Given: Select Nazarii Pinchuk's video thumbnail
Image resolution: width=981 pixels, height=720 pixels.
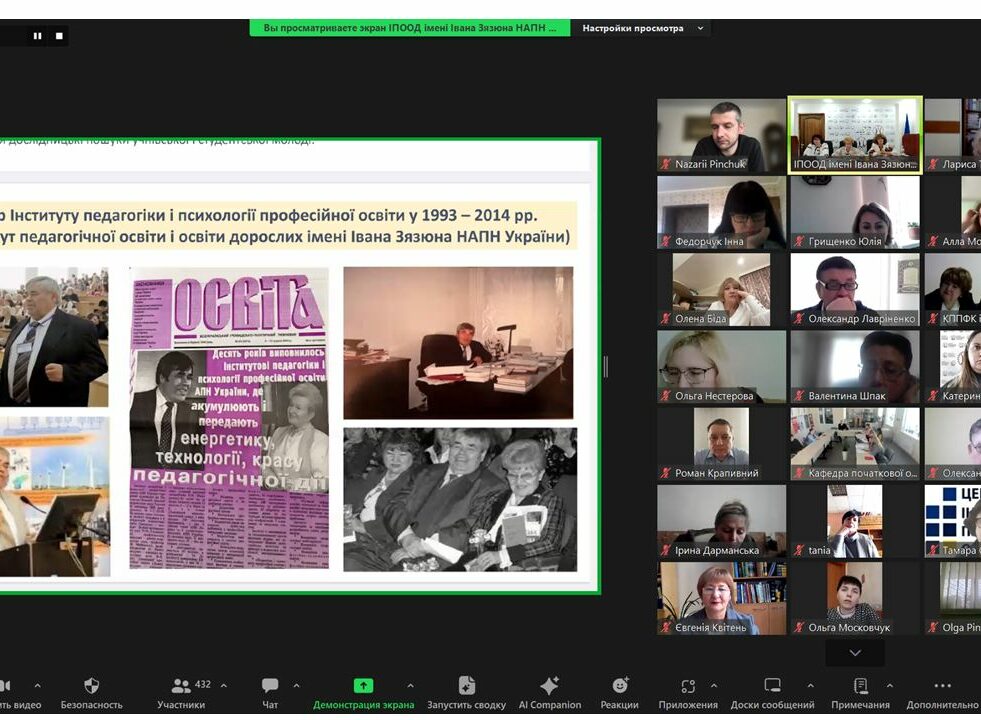Looking at the screenshot, I should point(721,135).
